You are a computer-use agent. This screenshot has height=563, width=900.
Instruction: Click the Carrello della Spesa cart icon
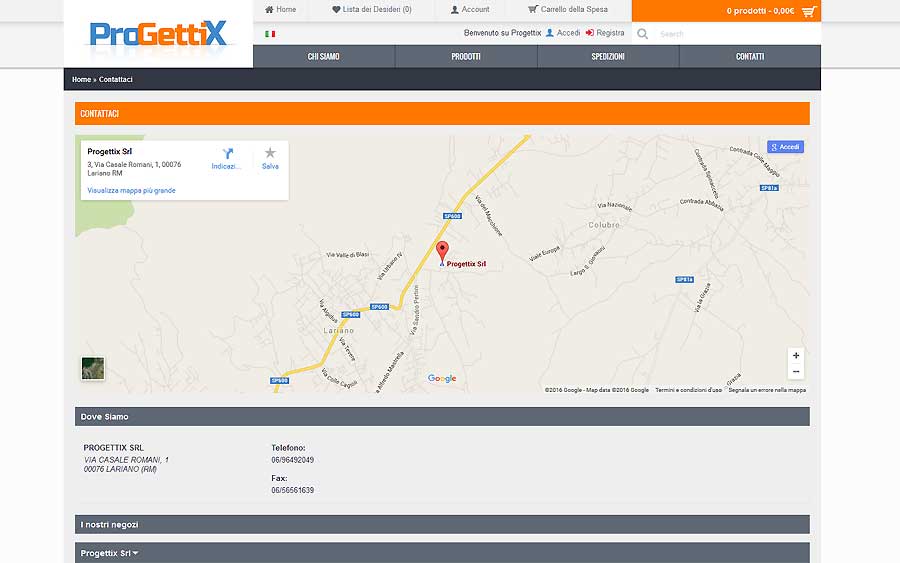point(533,9)
